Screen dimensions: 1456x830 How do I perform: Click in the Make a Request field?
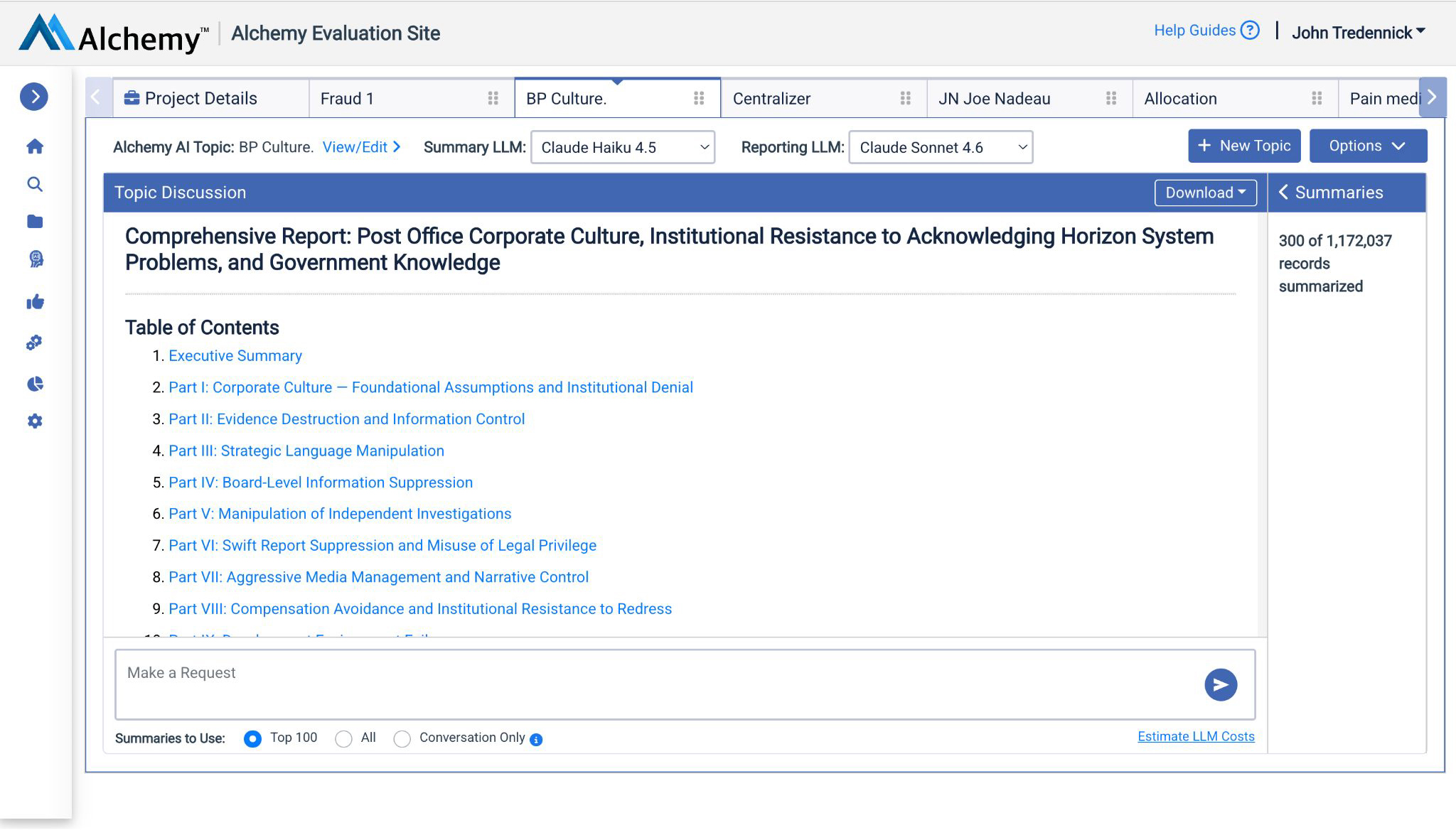(x=654, y=684)
